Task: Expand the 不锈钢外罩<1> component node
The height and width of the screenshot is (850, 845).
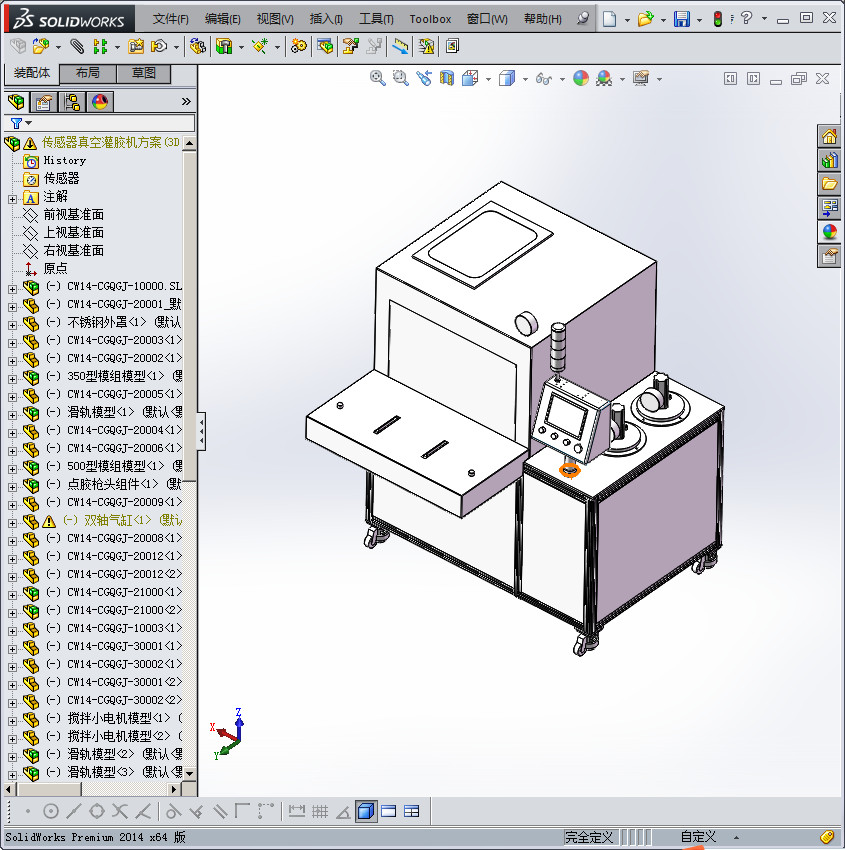Action: click(x=12, y=325)
